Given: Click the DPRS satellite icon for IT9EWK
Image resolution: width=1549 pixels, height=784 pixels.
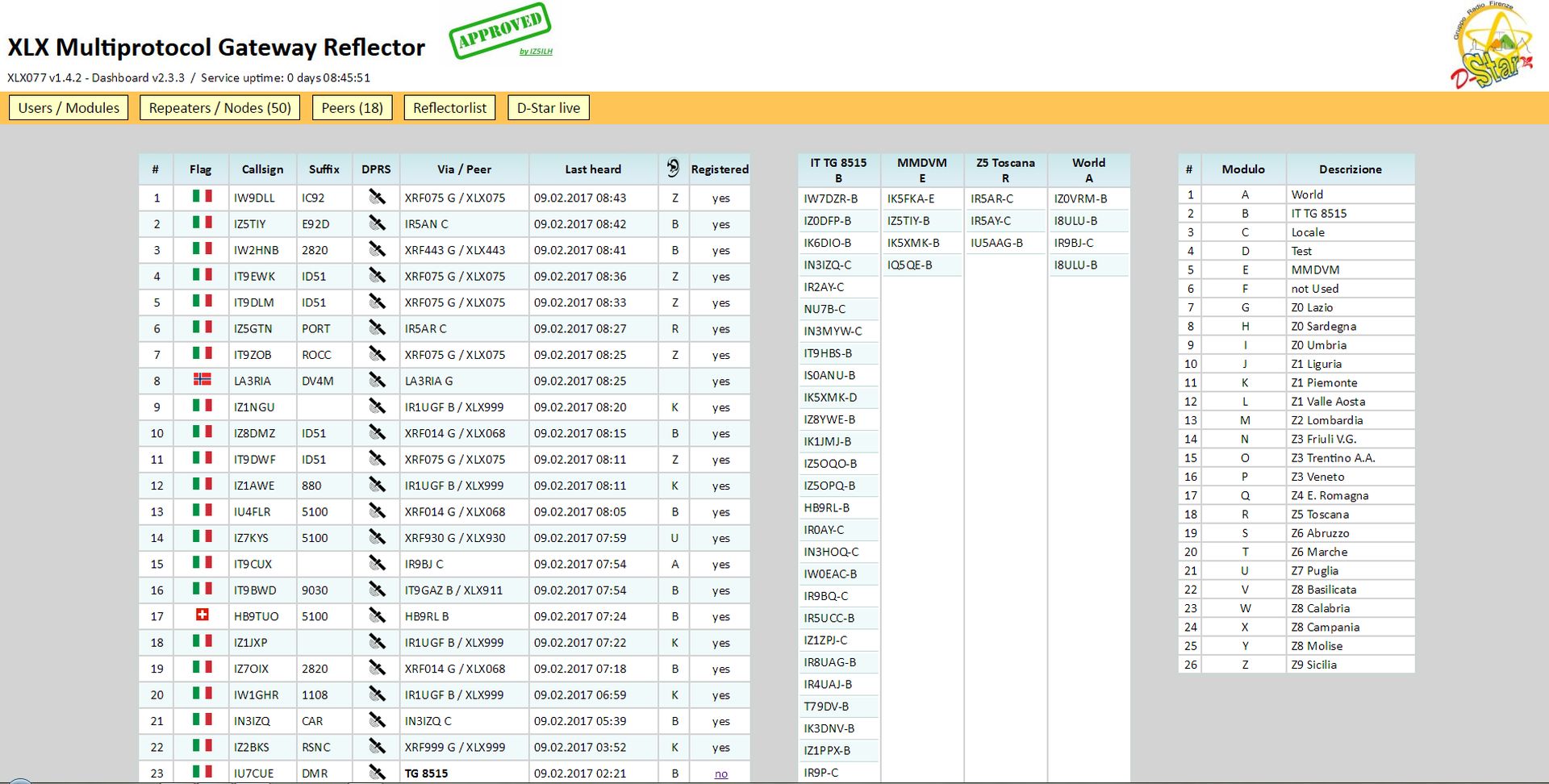Looking at the screenshot, I should click(377, 276).
